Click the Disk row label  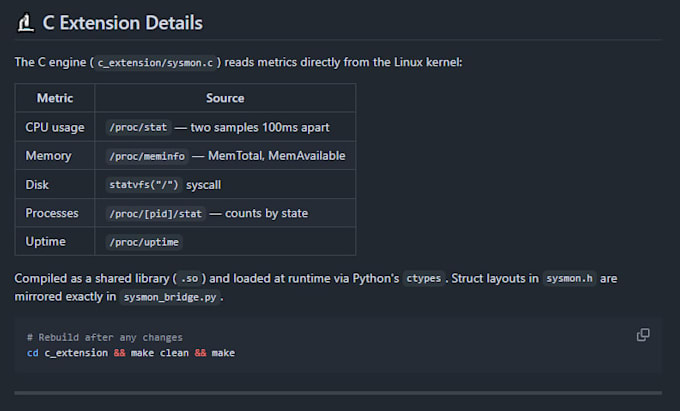tap(37, 185)
